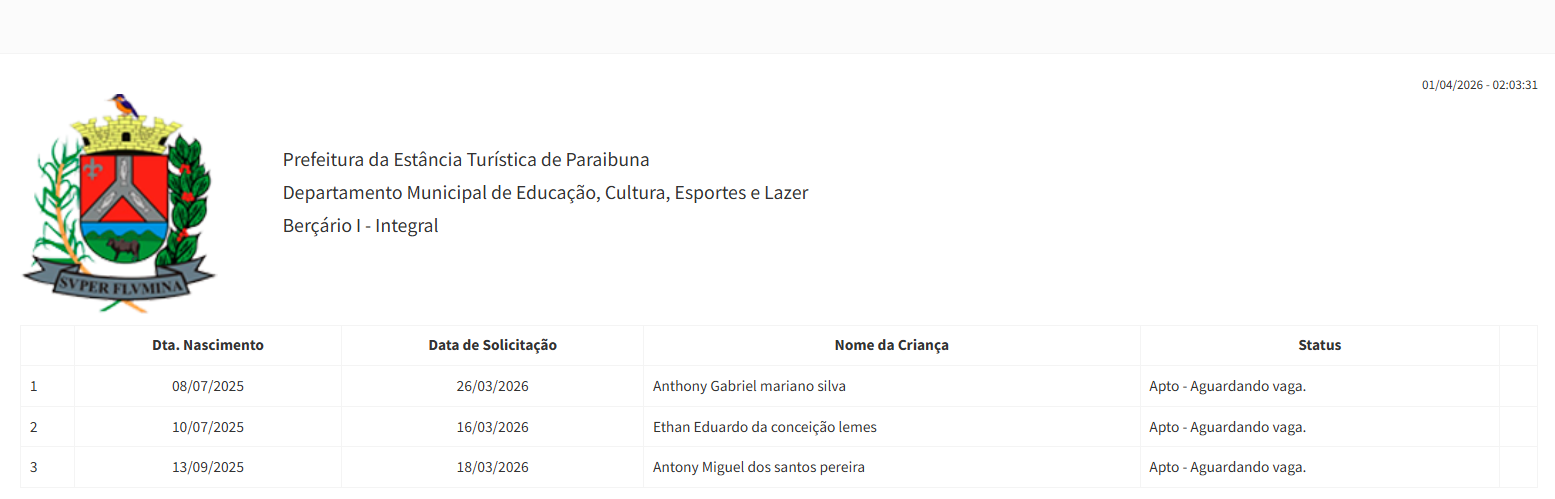Click the Berçário I - Integral title
Image resolution: width=1555 pixels, height=499 pixels.
tap(360, 226)
